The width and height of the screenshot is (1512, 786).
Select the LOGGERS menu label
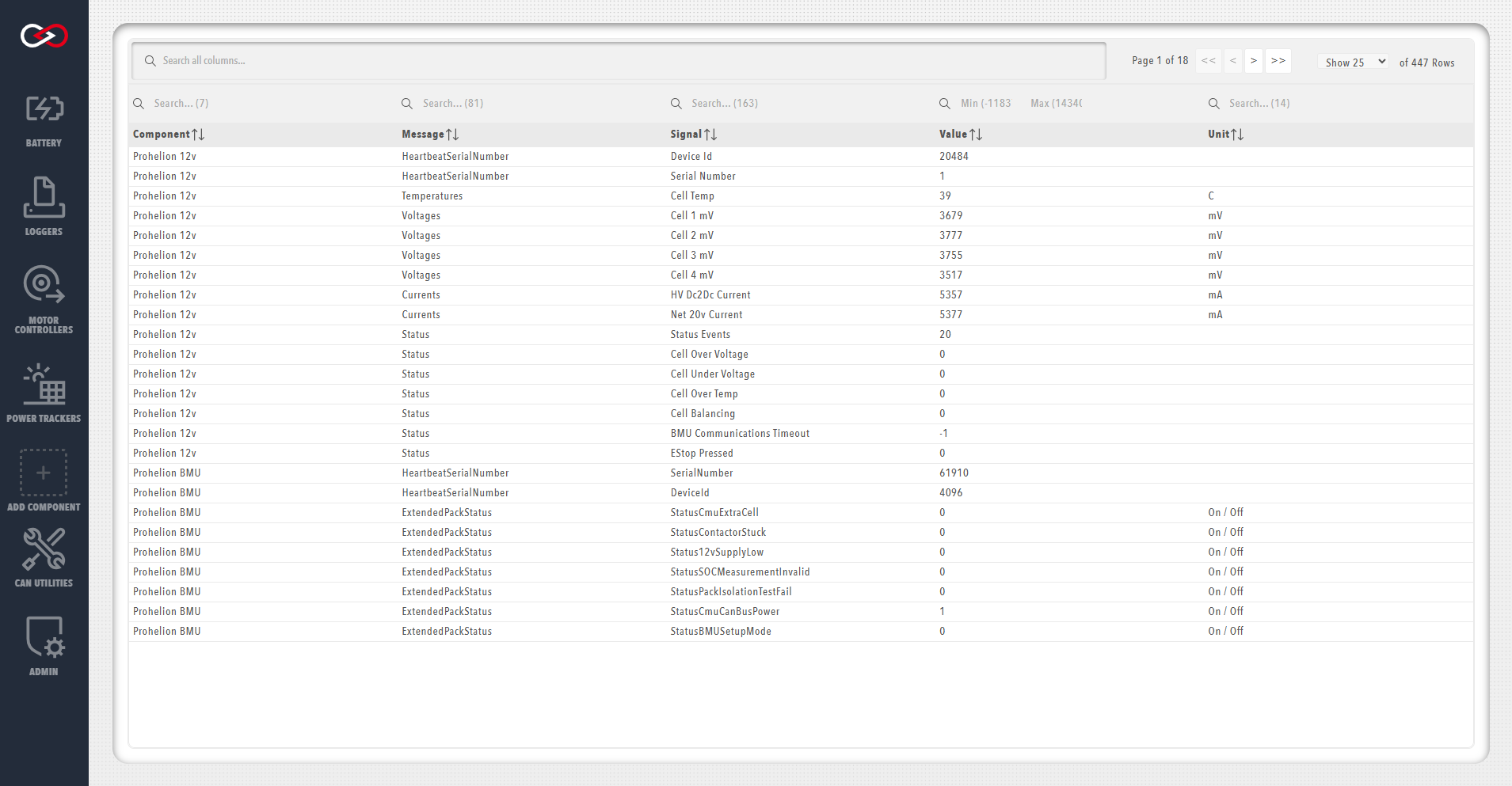tap(44, 232)
